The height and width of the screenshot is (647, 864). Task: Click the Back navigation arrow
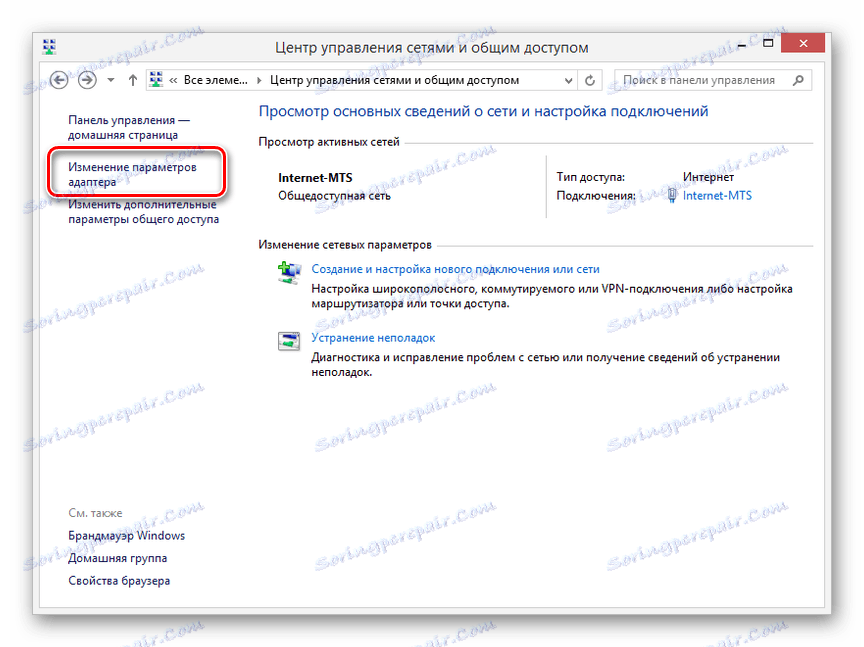click(59, 80)
